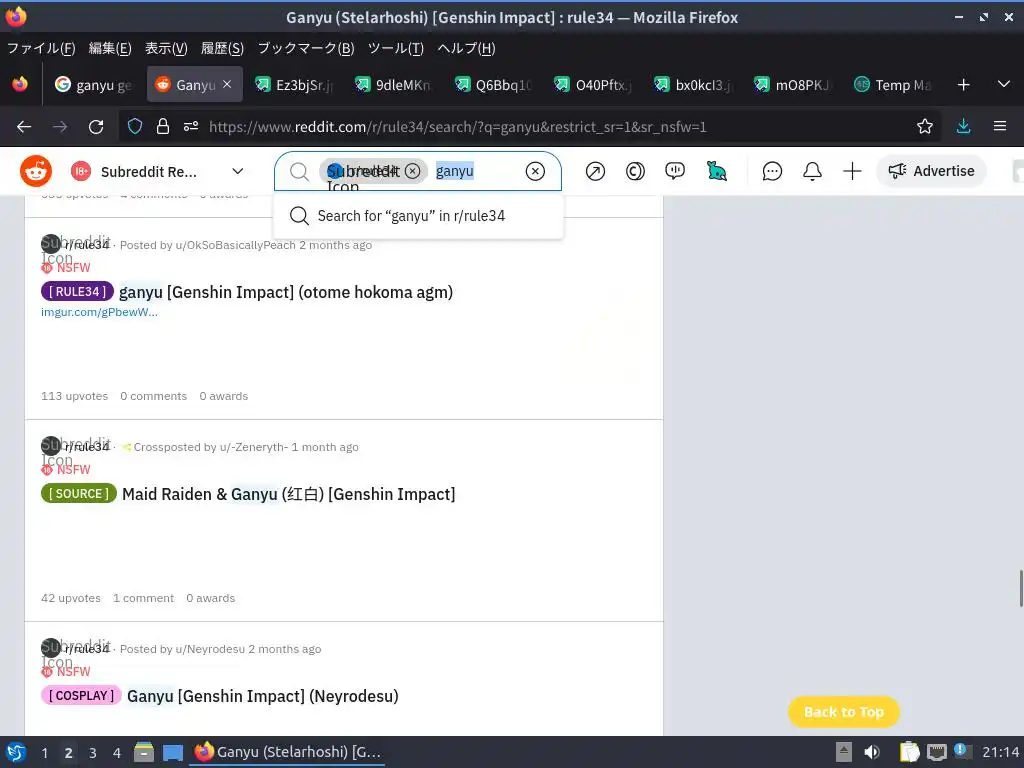The height and width of the screenshot is (768, 1024).
Task: Open the file manager taskbar icon
Action: (144, 752)
